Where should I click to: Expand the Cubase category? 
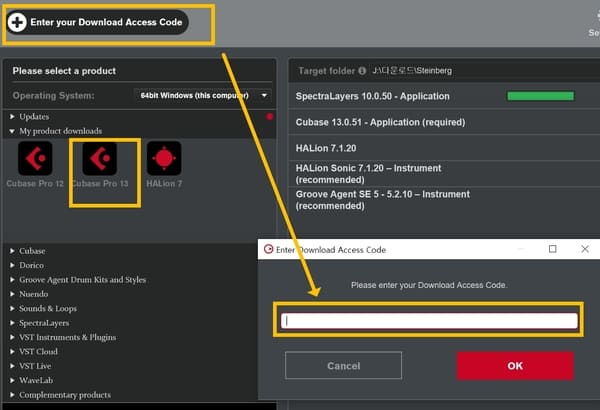pyautogui.click(x=12, y=251)
